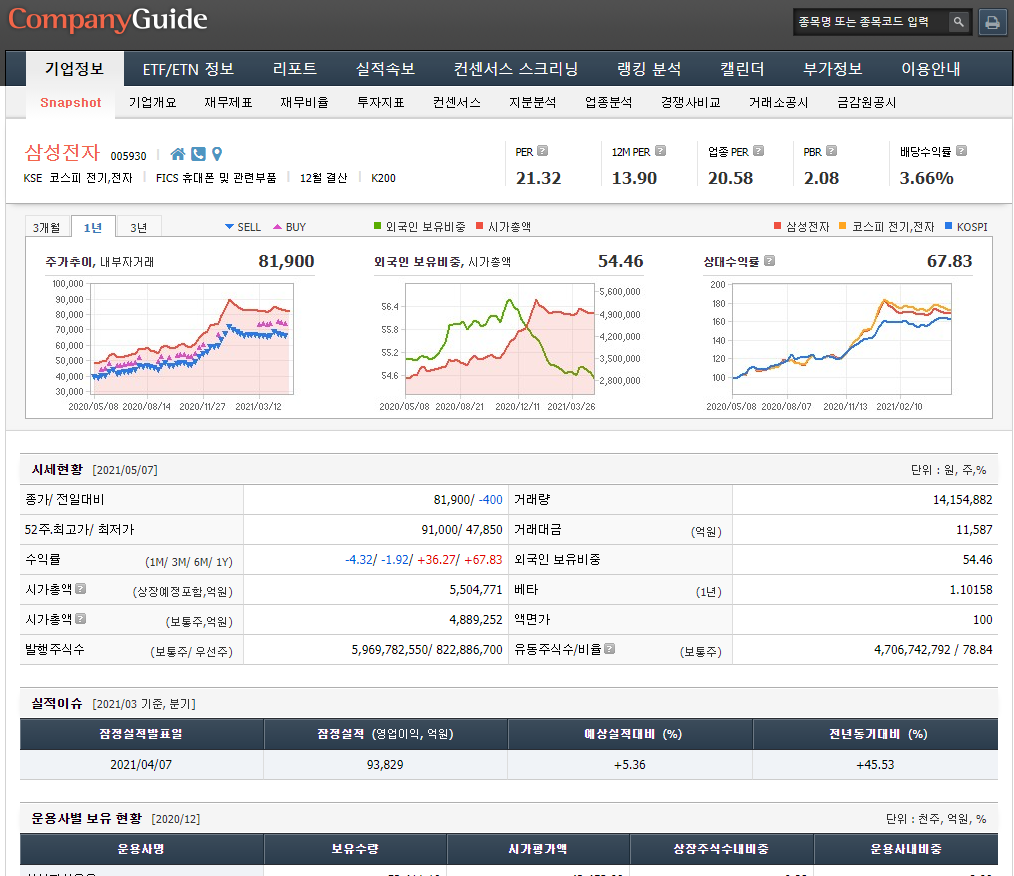Click help icon beside 시가총액 보통주 row

coord(80,619)
